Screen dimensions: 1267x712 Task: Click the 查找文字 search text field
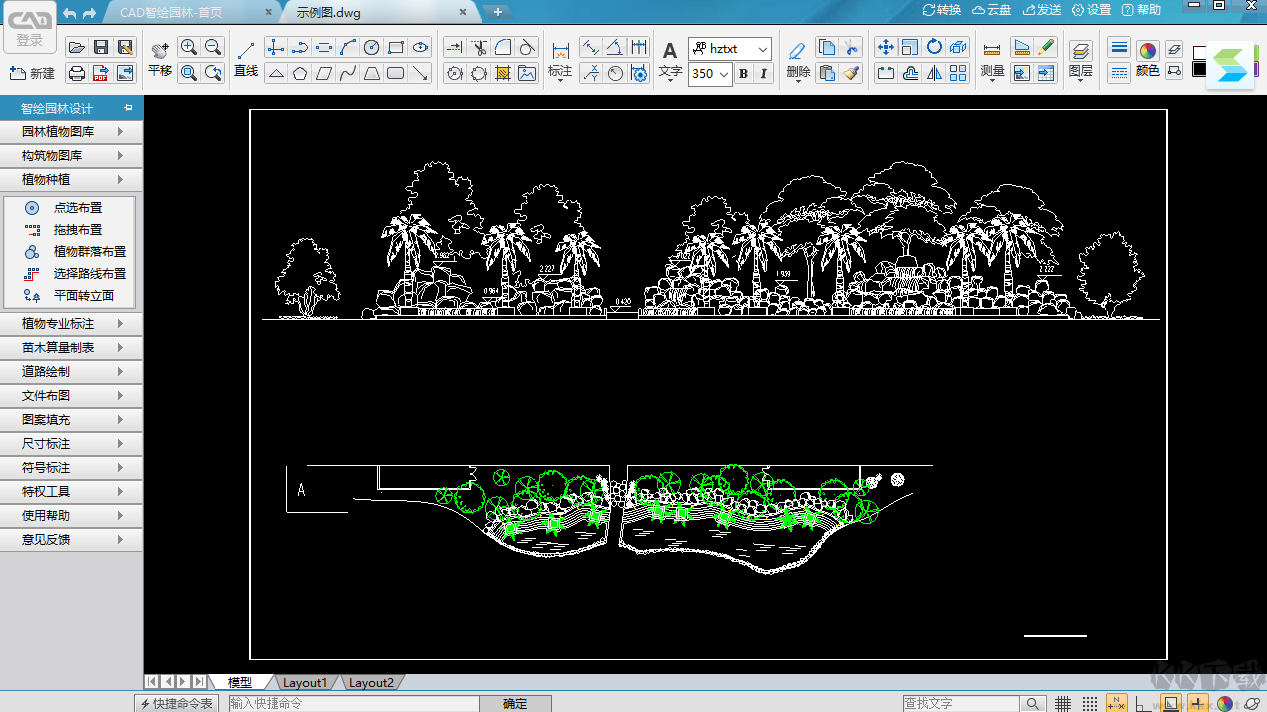[x=960, y=704]
